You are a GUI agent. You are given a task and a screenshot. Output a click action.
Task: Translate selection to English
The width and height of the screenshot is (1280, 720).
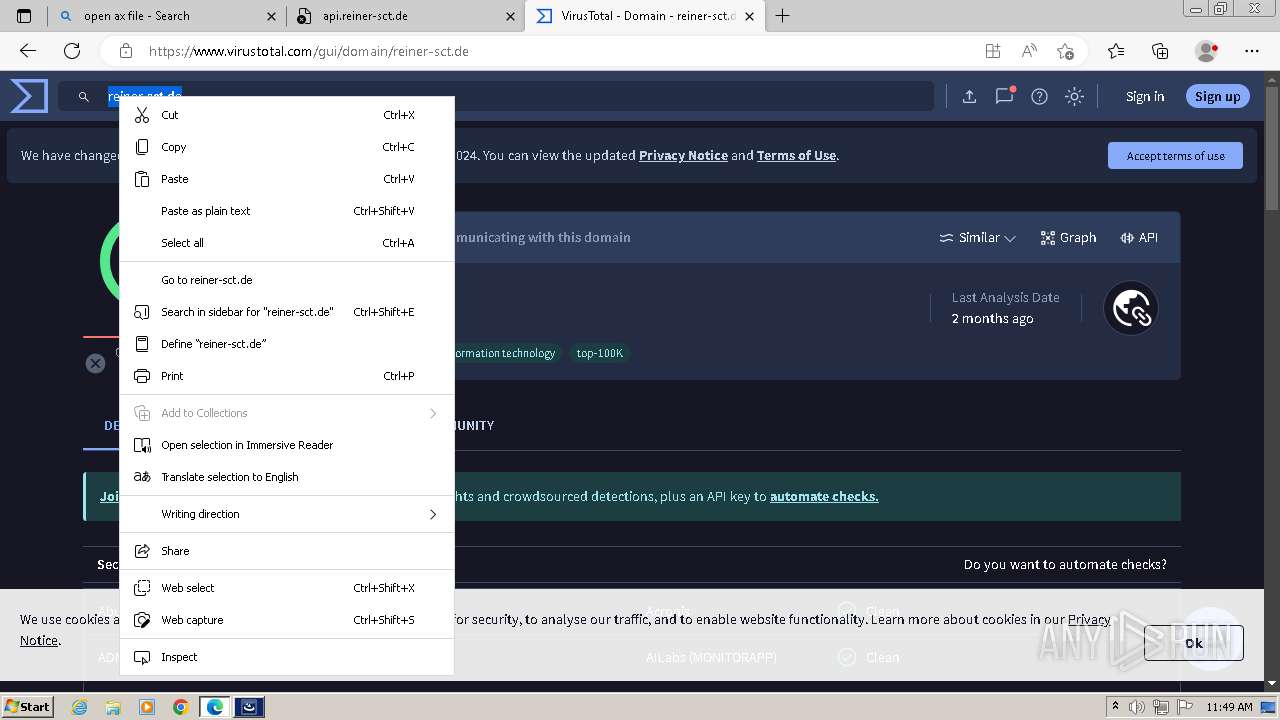(x=287, y=477)
